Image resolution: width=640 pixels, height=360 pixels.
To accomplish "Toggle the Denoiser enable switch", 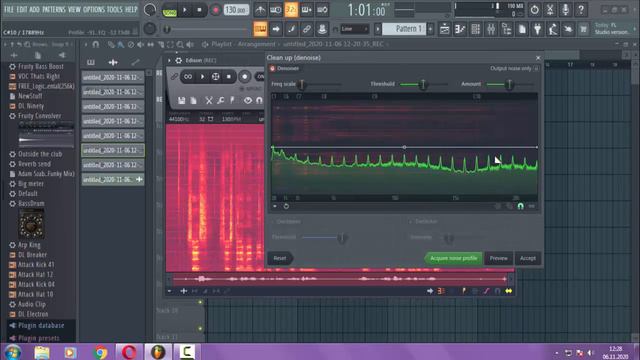I will (x=272, y=69).
